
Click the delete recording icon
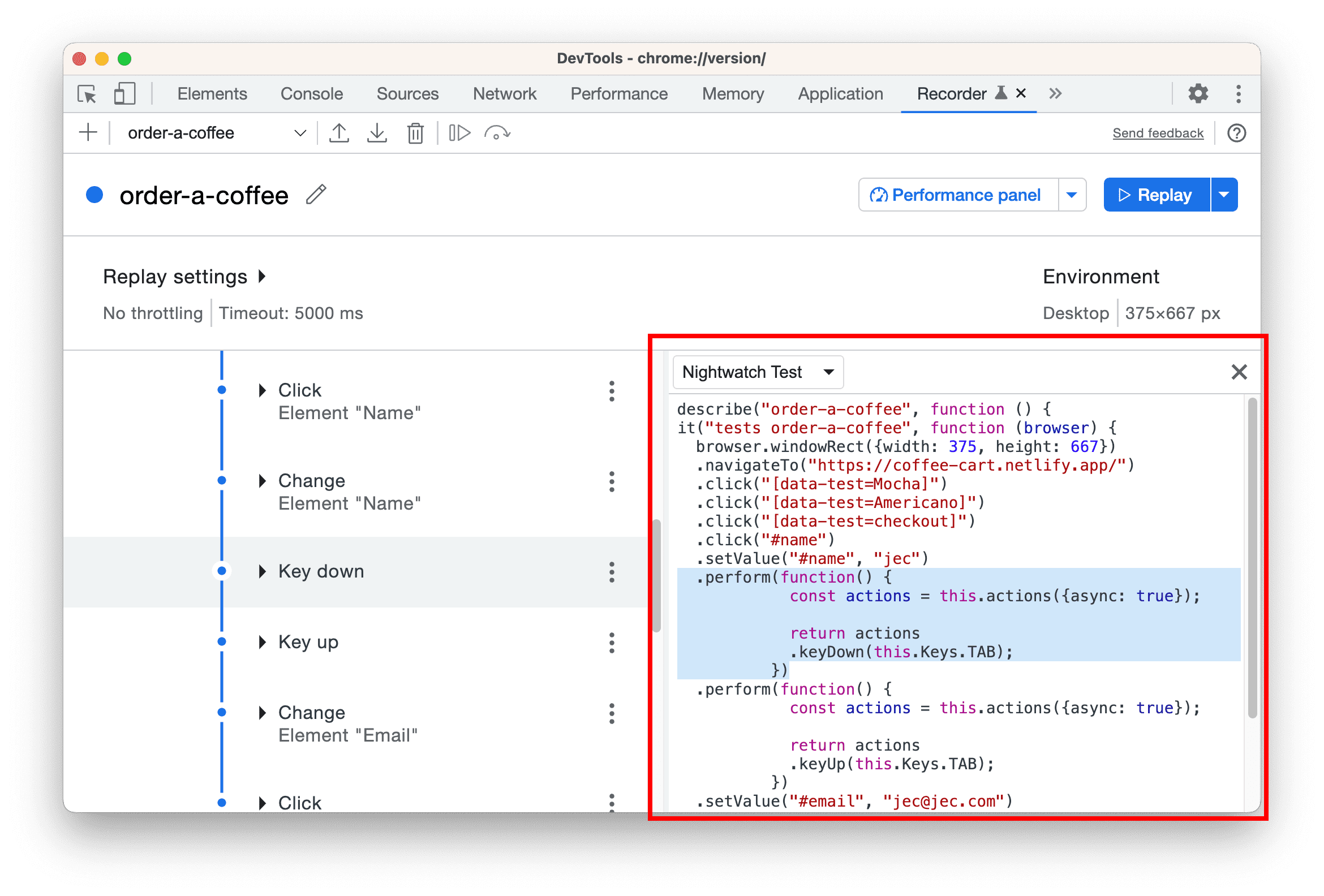415,132
